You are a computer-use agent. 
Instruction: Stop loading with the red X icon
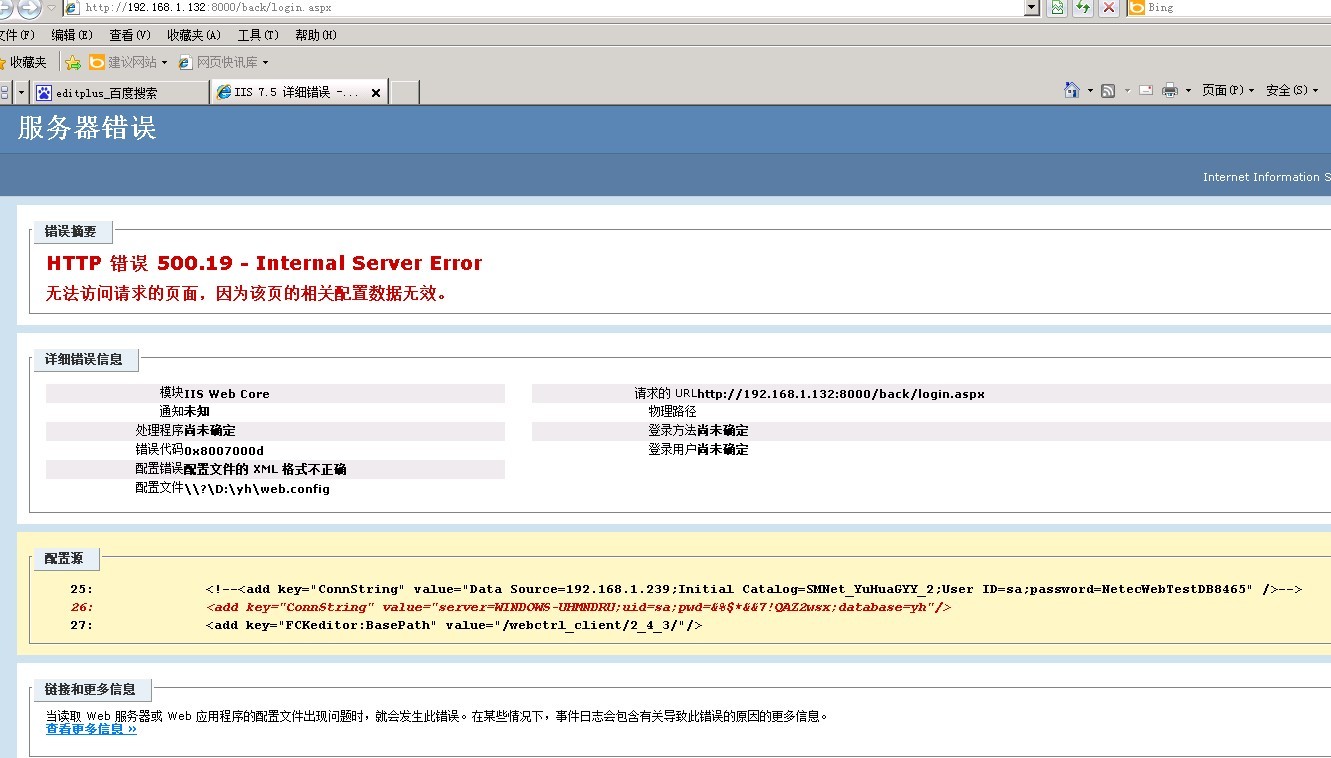[1108, 8]
